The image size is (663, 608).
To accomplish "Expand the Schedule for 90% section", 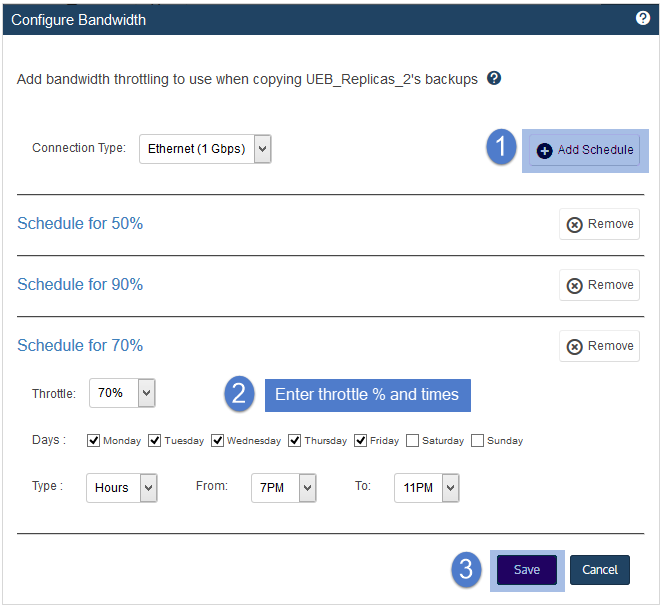I will point(80,285).
